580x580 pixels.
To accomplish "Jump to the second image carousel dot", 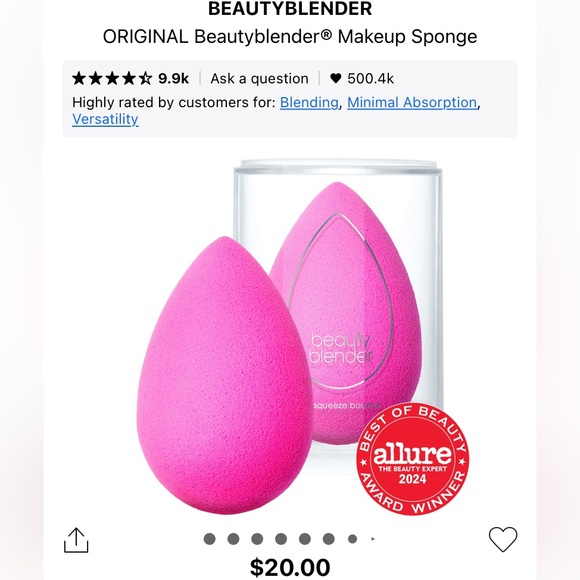I will (x=233, y=539).
